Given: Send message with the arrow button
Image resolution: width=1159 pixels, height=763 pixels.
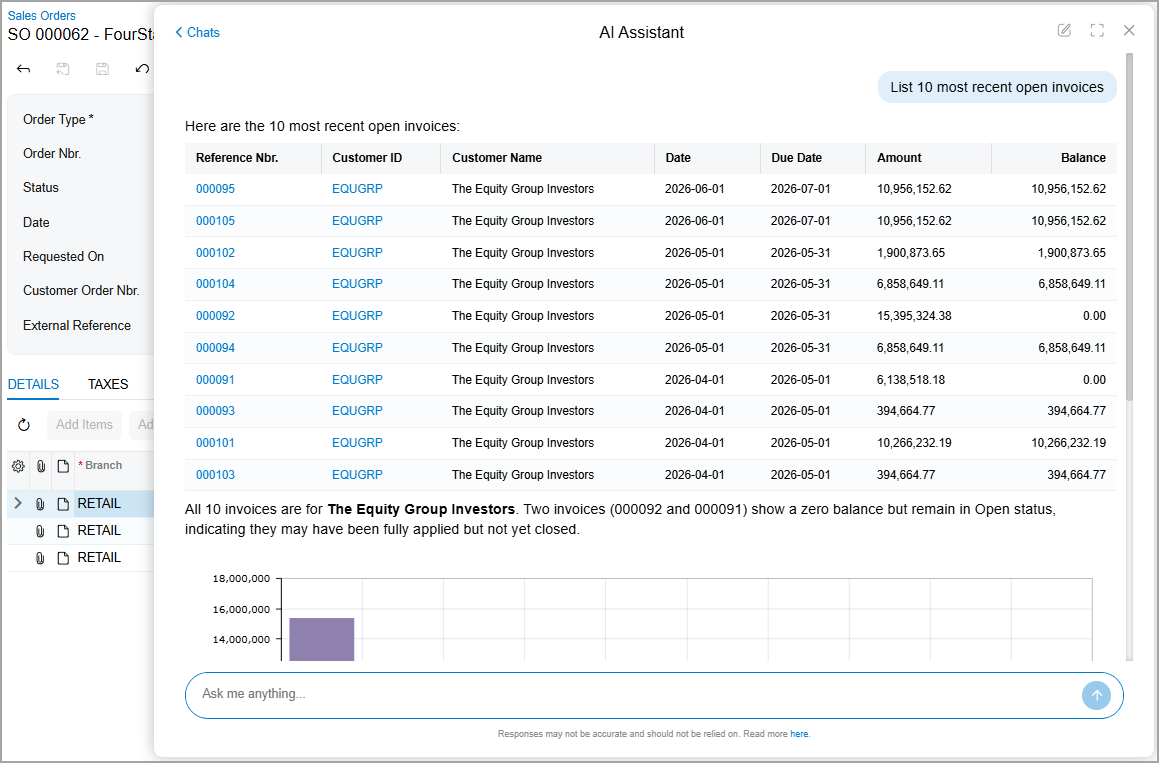Looking at the screenshot, I should pos(1096,695).
